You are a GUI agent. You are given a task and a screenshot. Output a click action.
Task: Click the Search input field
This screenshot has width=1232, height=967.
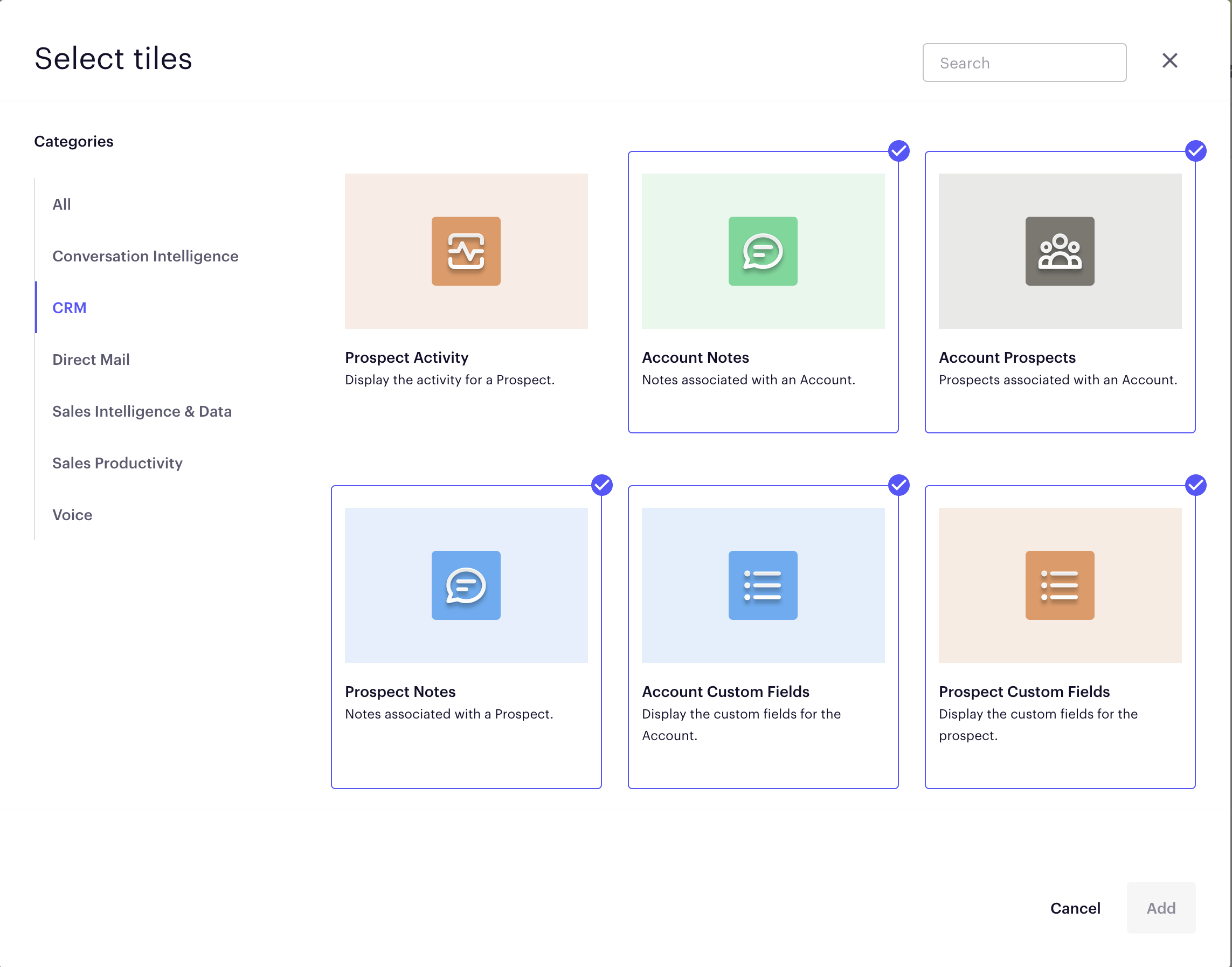pyautogui.click(x=1024, y=63)
